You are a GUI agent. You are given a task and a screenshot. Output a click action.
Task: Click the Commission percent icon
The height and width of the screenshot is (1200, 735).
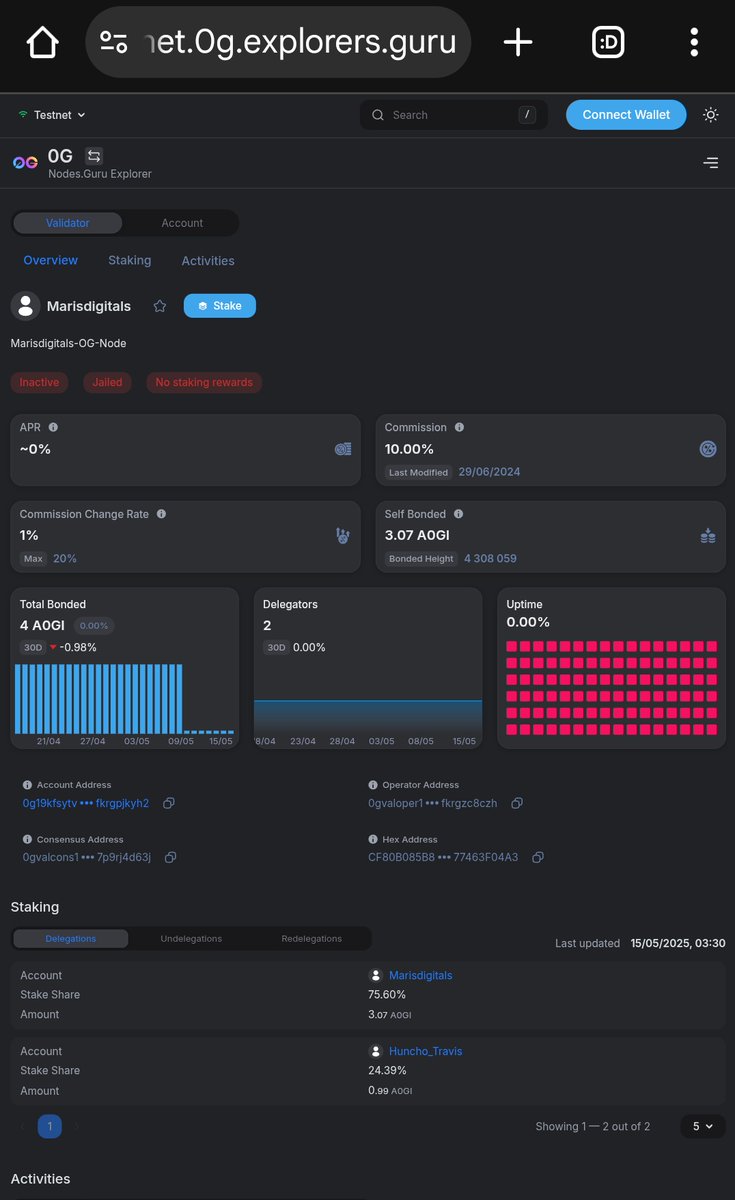click(708, 449)
